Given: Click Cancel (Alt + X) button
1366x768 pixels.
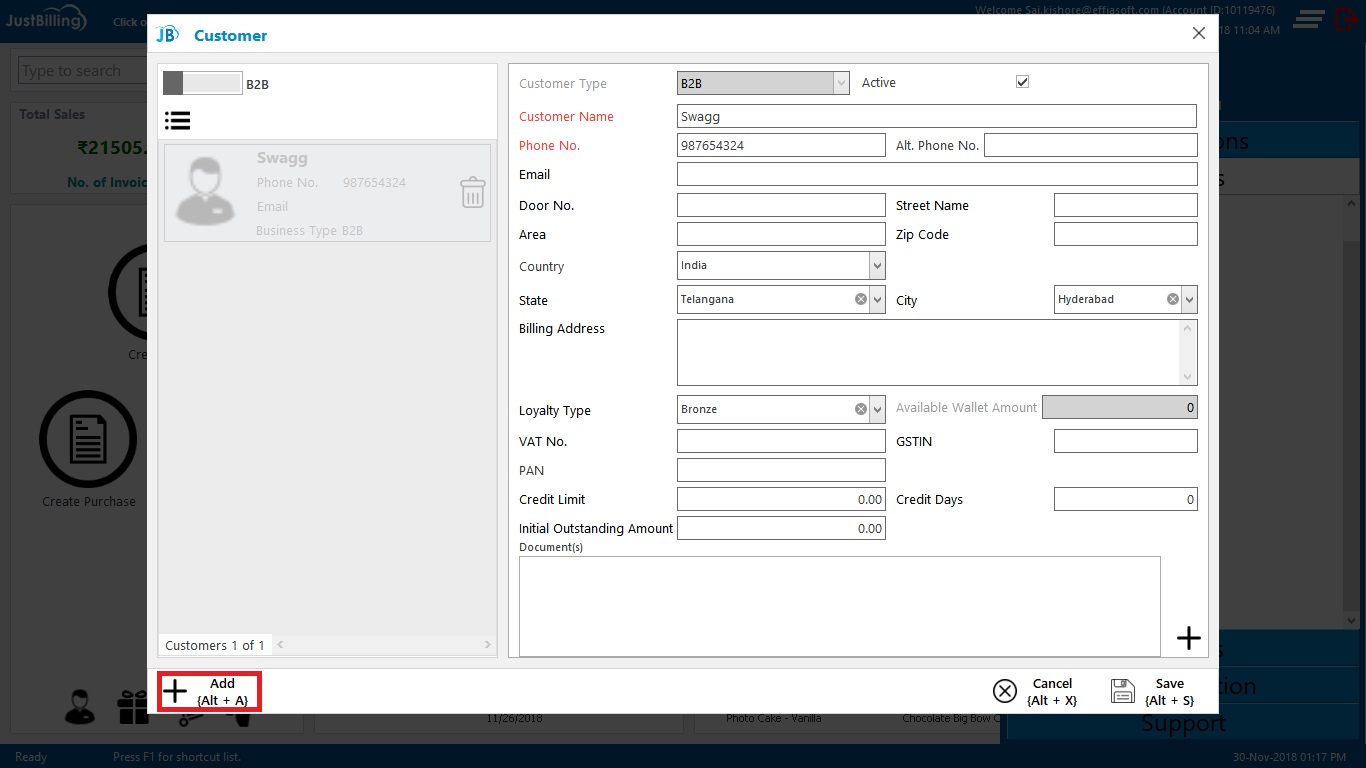Looking at the screenshot, I should point(1035,692).
